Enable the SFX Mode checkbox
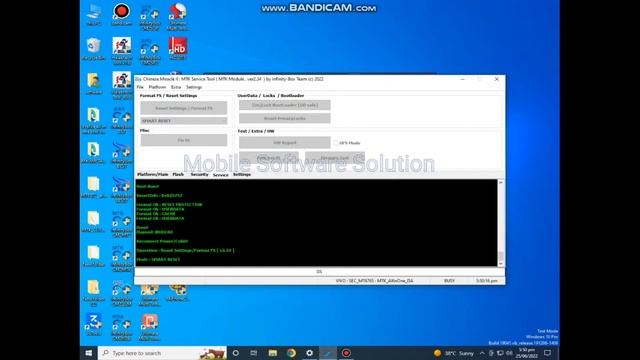This screenshot has width=640, height=360. pyautogui.click(x=336, y=143)
